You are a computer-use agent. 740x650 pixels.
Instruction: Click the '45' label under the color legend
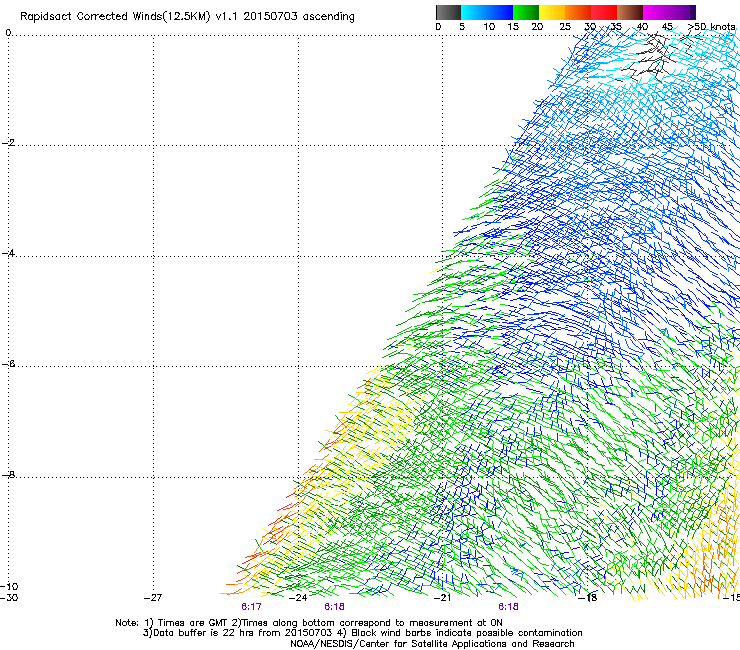(667, 27)
